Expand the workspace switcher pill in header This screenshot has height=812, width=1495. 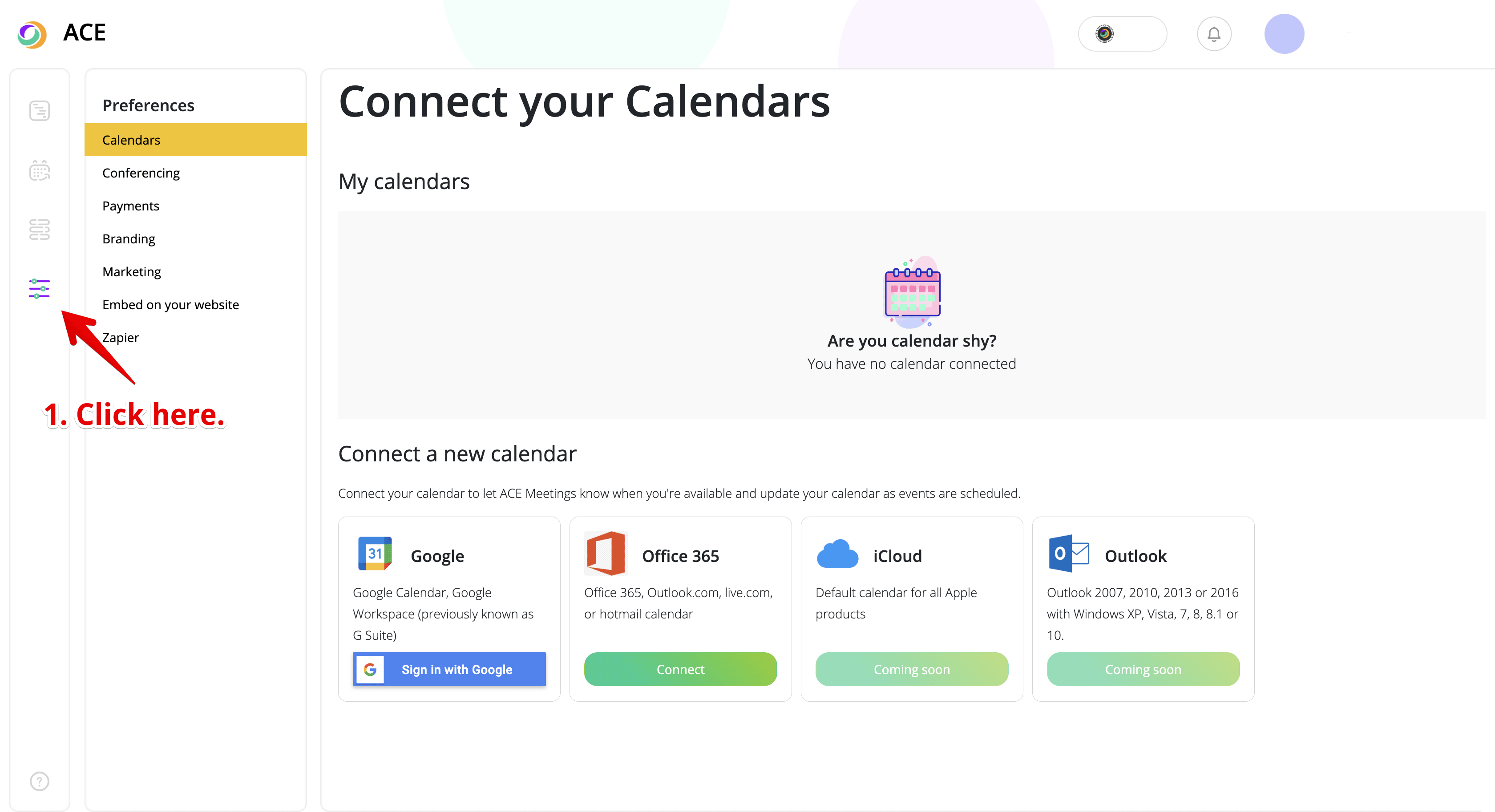(1122, 34)
